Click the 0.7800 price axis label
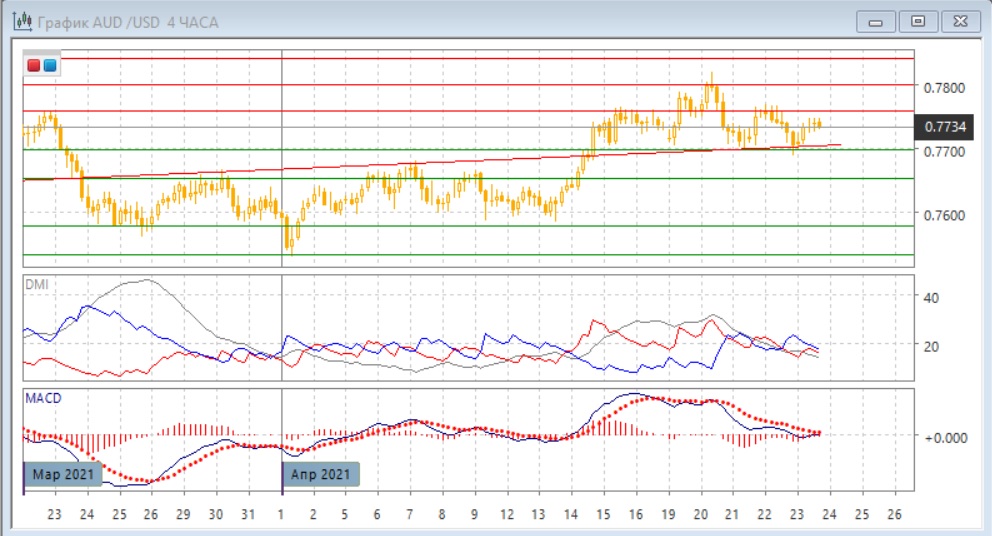This screenshot has width=992, height=536. click(x=945, y=88)
